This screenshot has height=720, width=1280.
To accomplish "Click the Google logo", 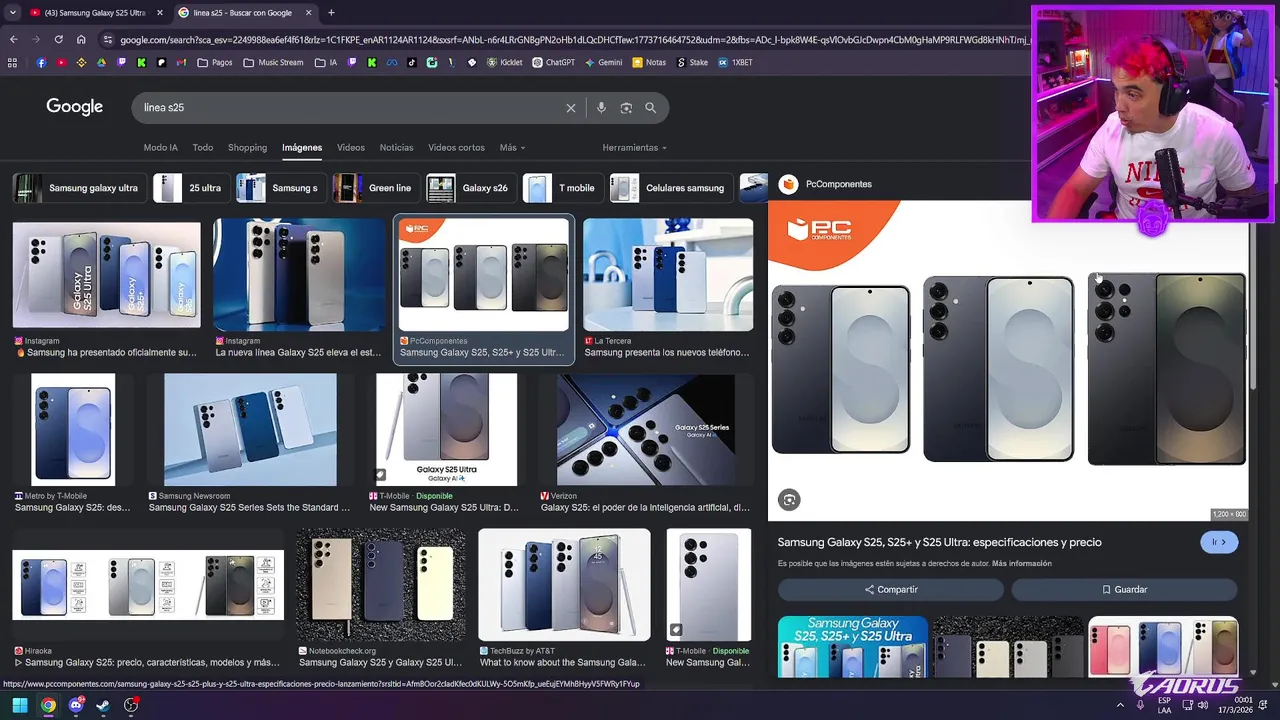I will [x=74, y=107].
